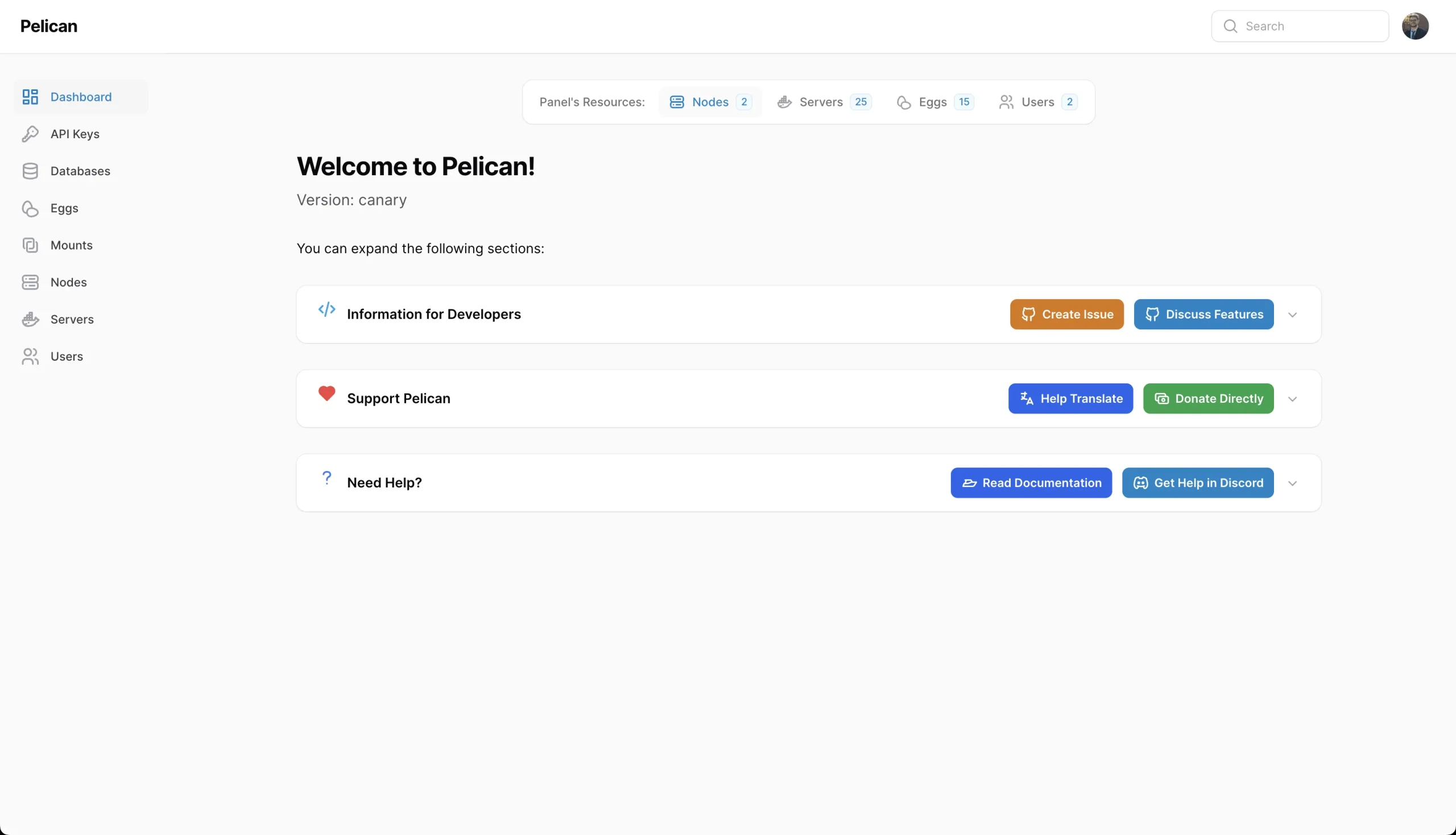The image size is (1456, 835).
Task: Click the Donate Directly button
Action: [x=1207, y=399]
